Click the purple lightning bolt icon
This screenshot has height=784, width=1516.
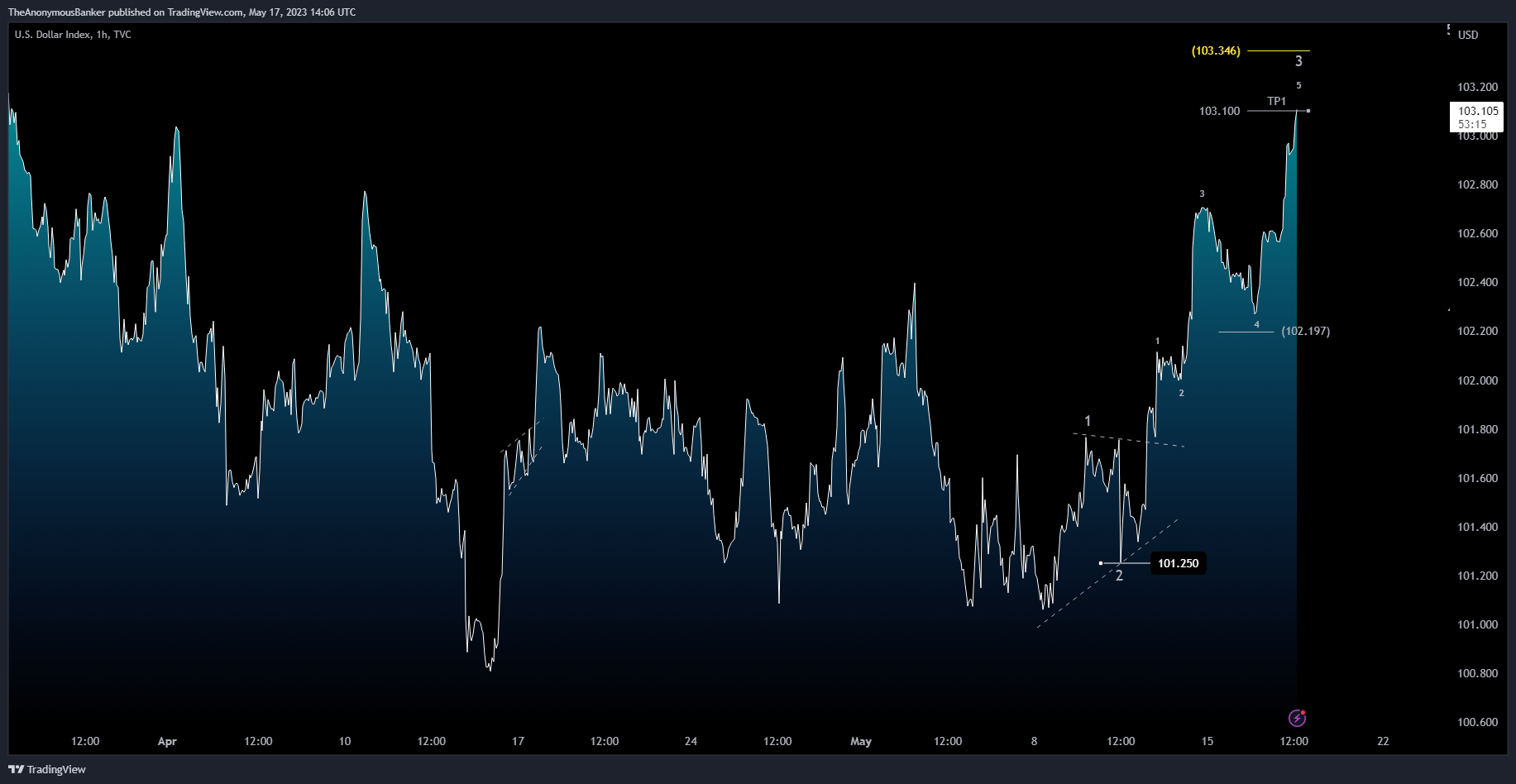coord(1297,718)
